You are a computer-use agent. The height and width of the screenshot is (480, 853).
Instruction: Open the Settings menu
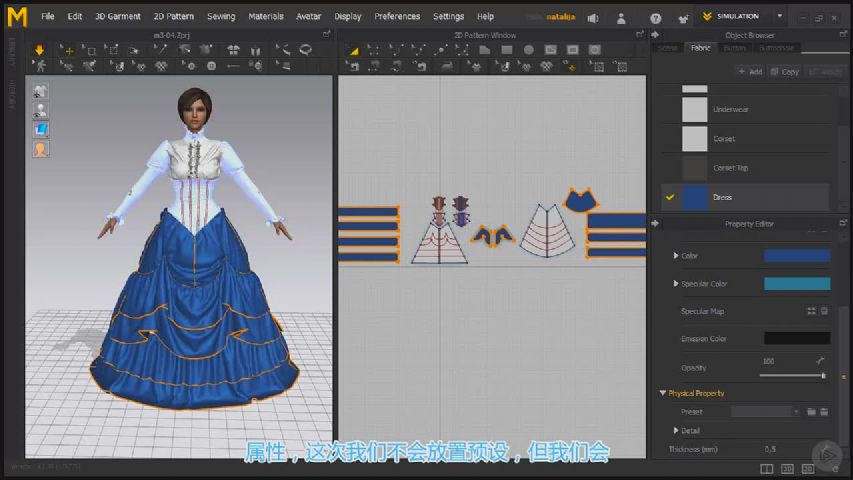click(448, 16)
